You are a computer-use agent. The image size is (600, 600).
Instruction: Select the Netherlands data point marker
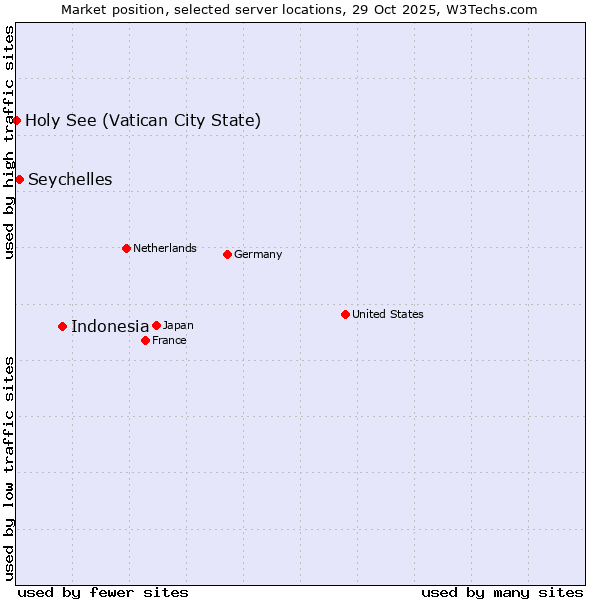tap(126, 248)
